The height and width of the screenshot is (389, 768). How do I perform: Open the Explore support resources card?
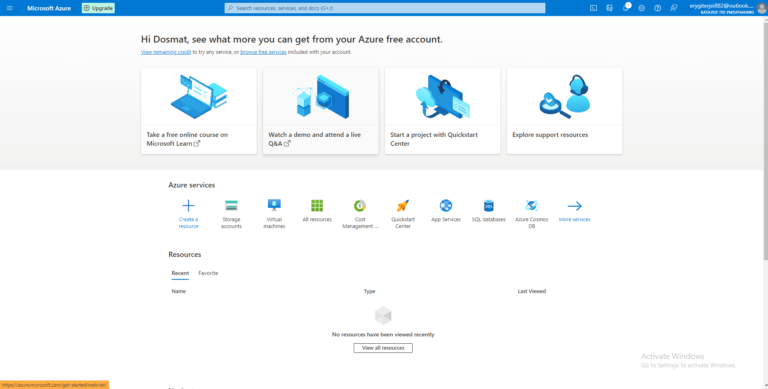[x=565, y=111]
